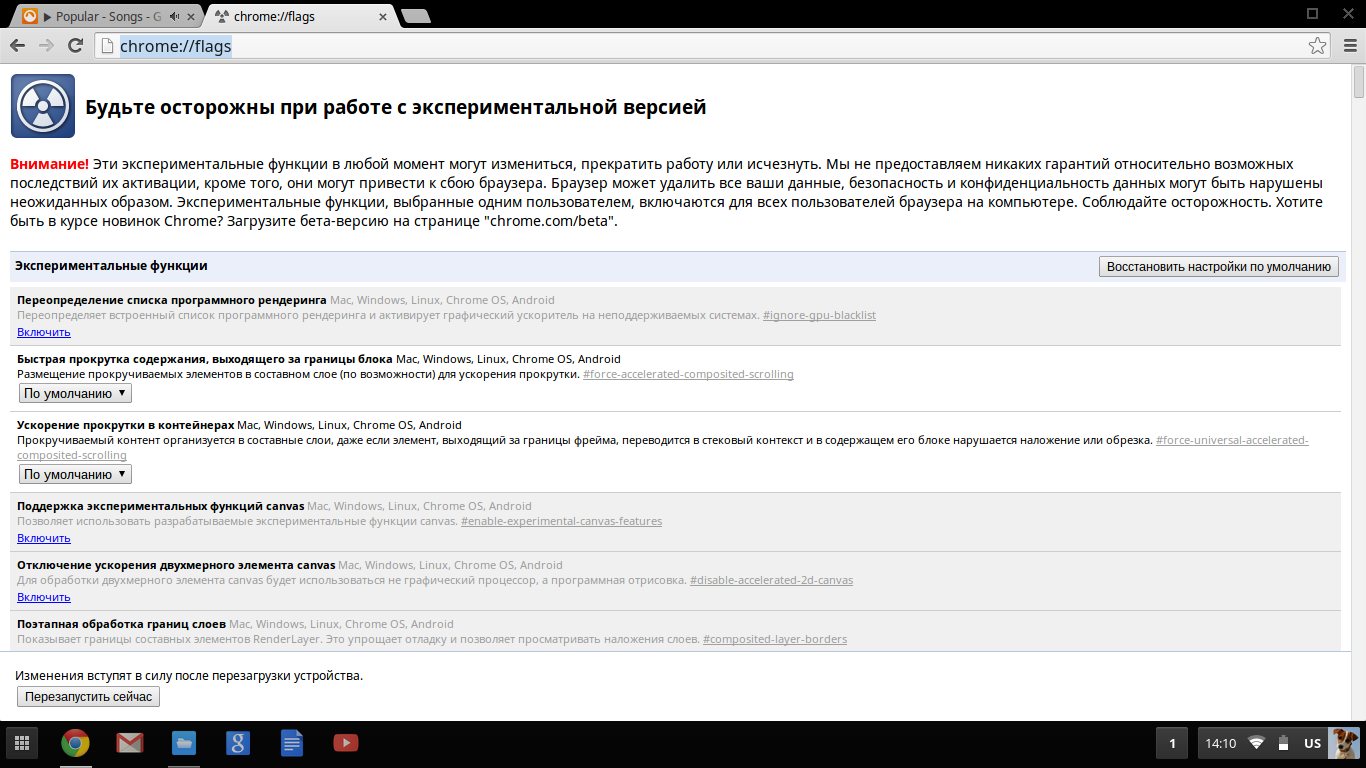Click the user avatar in the system tray
This screenshot has width=1366, height=768.
click(1345, 743)
